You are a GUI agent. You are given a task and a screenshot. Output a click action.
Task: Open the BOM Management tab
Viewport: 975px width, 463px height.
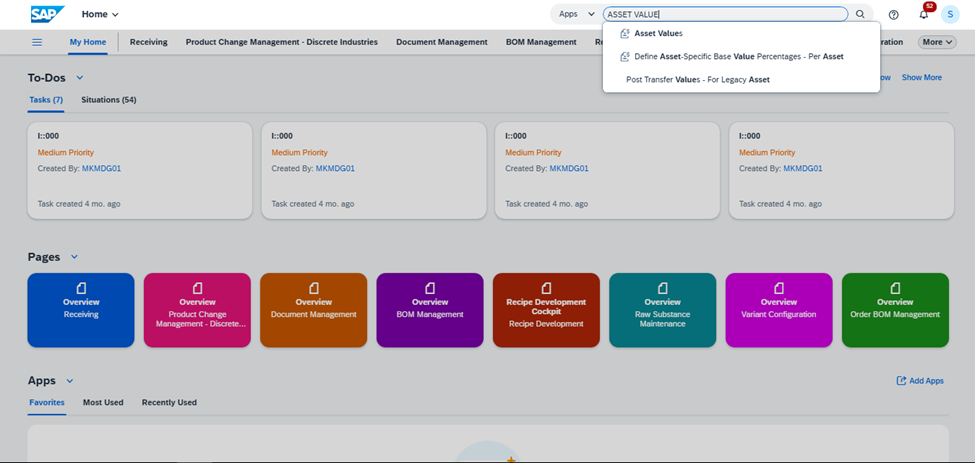(x=541, y=42)
